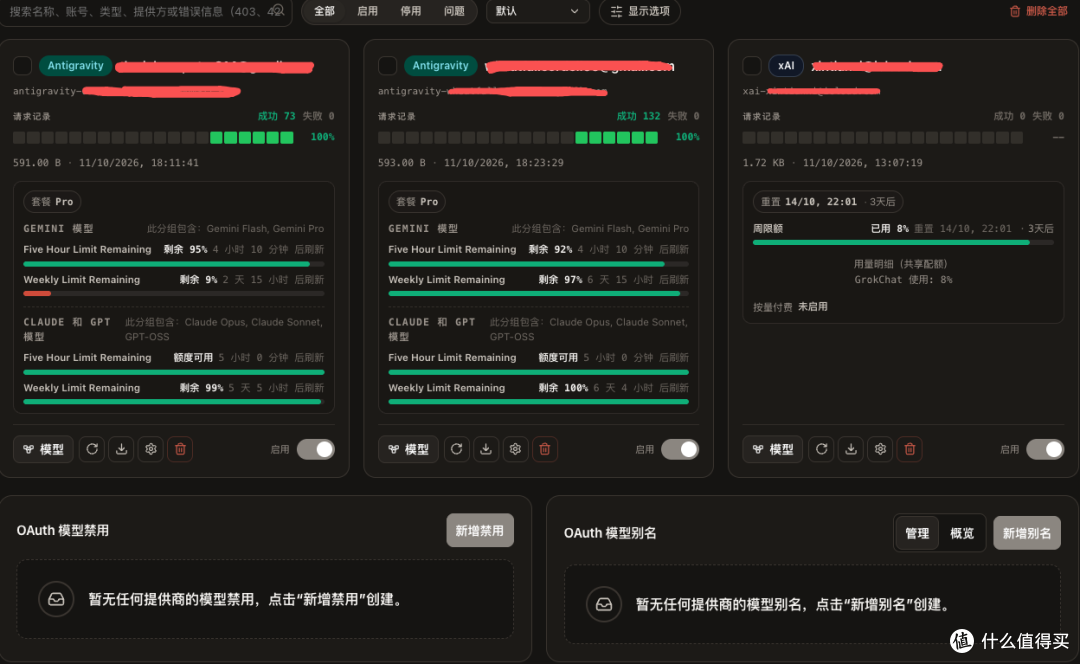Click timestamp 11/10/2026, 18:23:29
Image resolution: width=1080 pixels, height=664 pixels.
(503, 163)
